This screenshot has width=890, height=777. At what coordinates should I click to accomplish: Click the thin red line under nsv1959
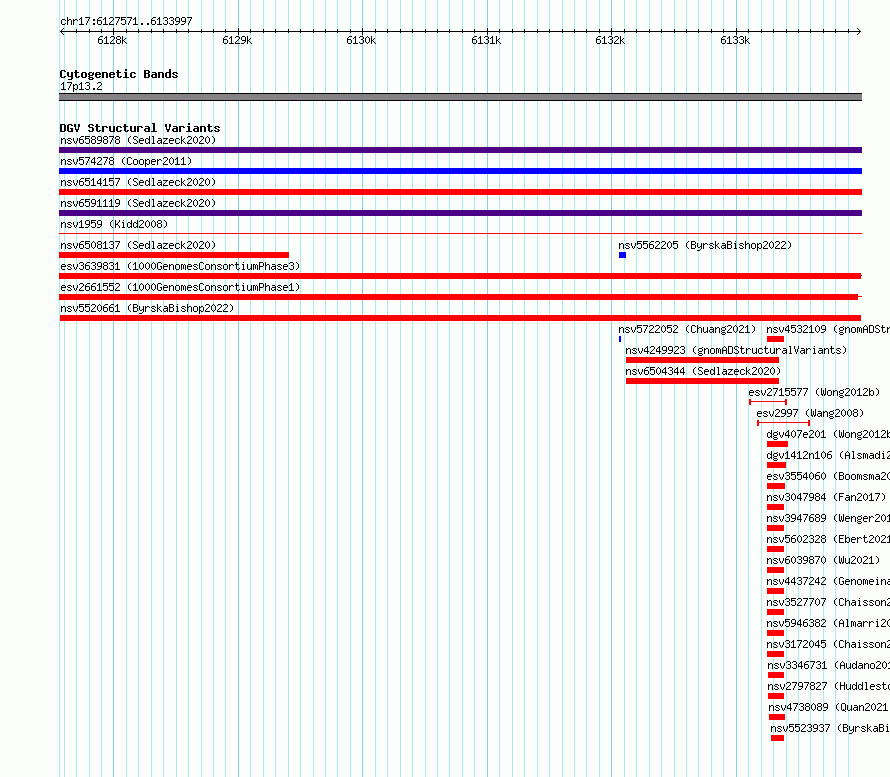[x=460, y=233]
